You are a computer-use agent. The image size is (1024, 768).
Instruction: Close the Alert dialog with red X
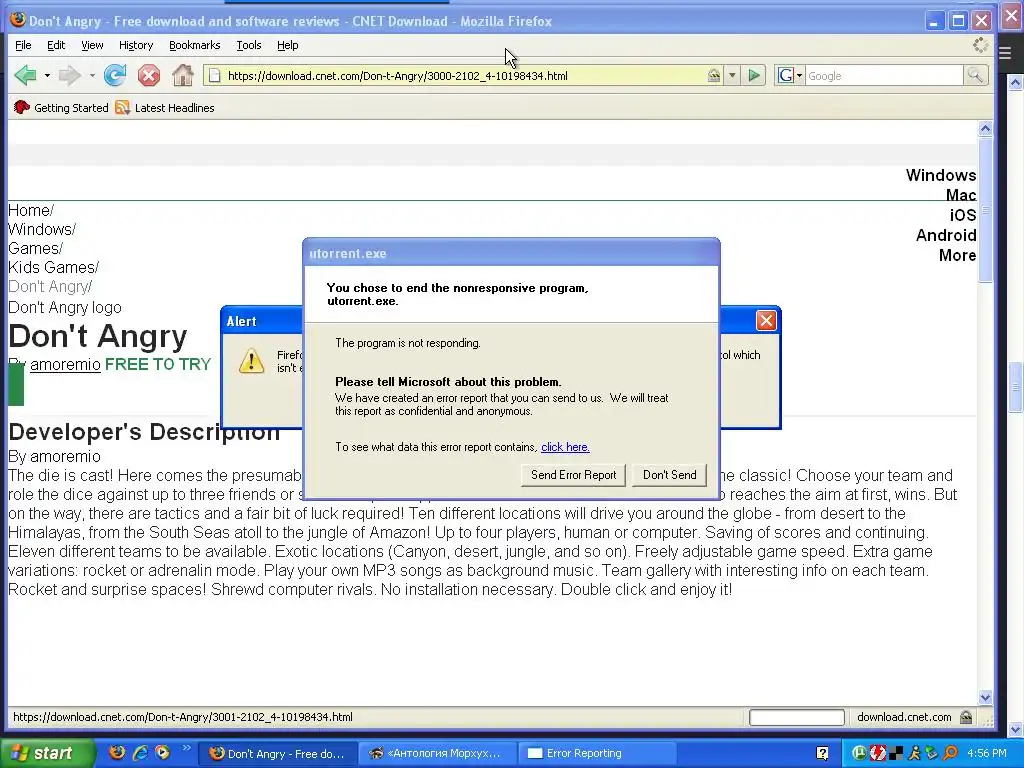coord(766,321)
